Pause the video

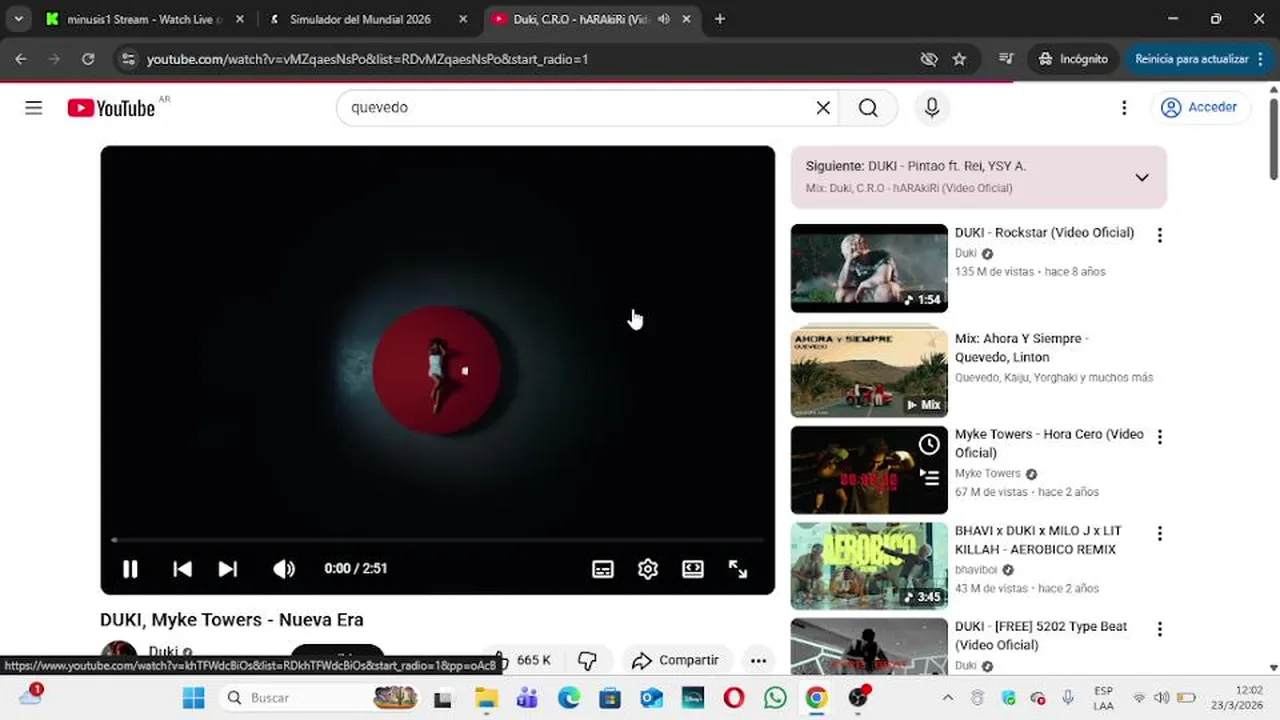[x=130, y=569]
